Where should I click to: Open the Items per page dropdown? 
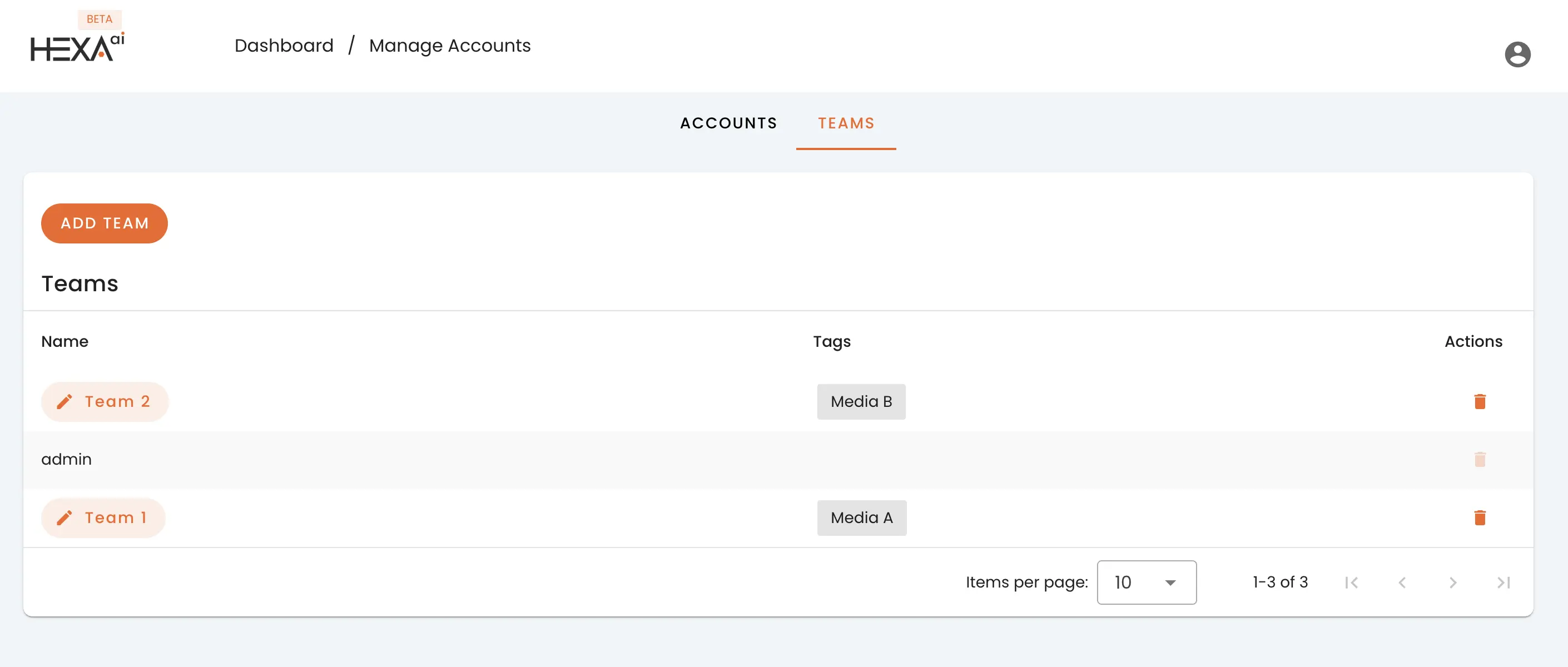pos(1147,583)
